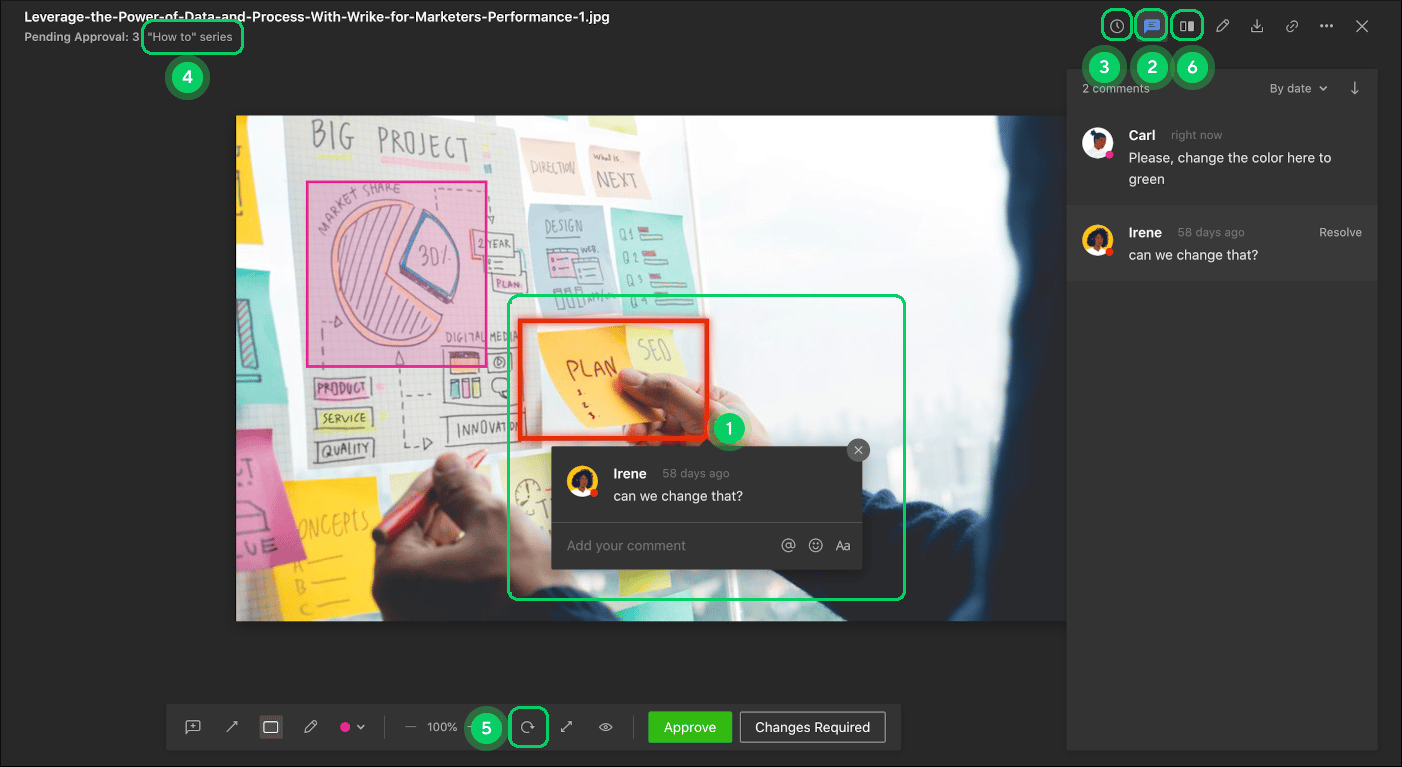This screenshot has height=767, width=1402.
Task: Click Changes Required
Action: 812,727
